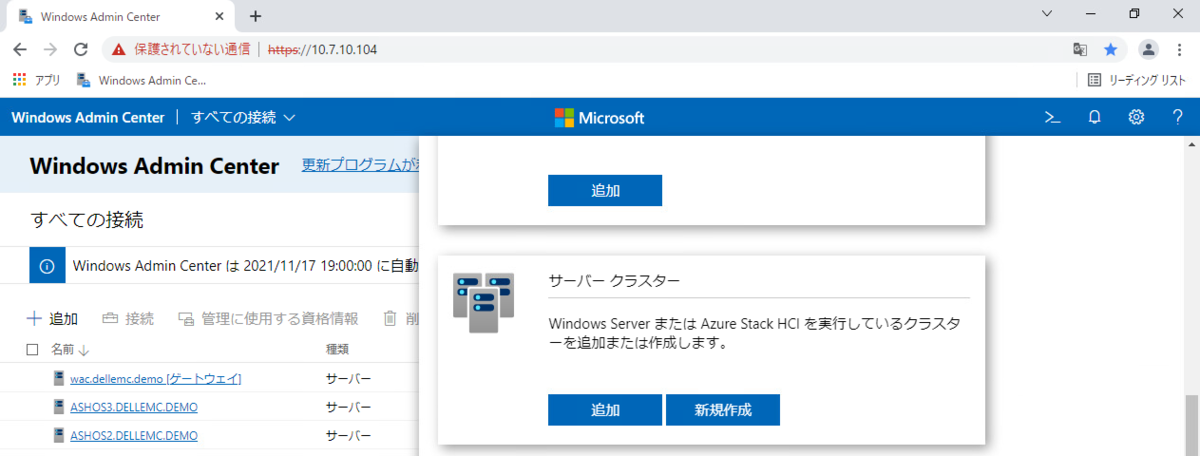Click the server icon next to ASHOS2.DELLEMC.DEMO
The height and width of the screenshot is (456, 1200).
pos(59,435)
